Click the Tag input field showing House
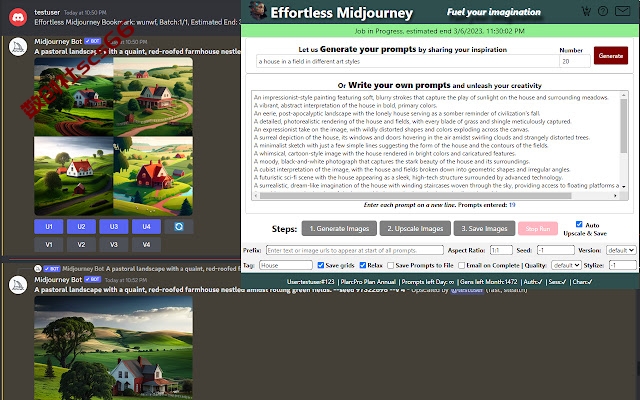 286,265
